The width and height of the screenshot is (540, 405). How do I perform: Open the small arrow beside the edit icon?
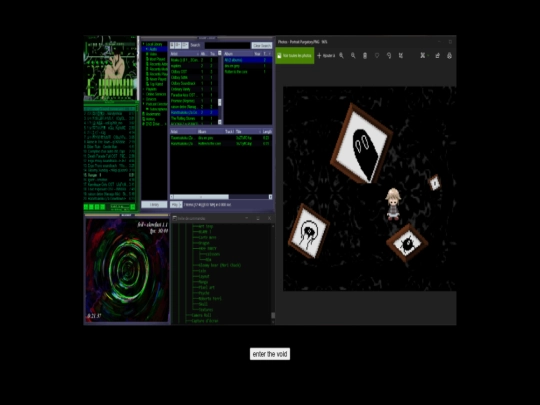tap(428, 56)
